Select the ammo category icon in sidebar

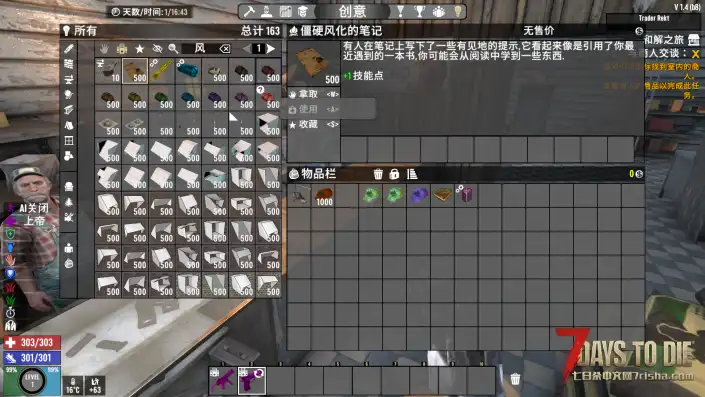[69, 64]
